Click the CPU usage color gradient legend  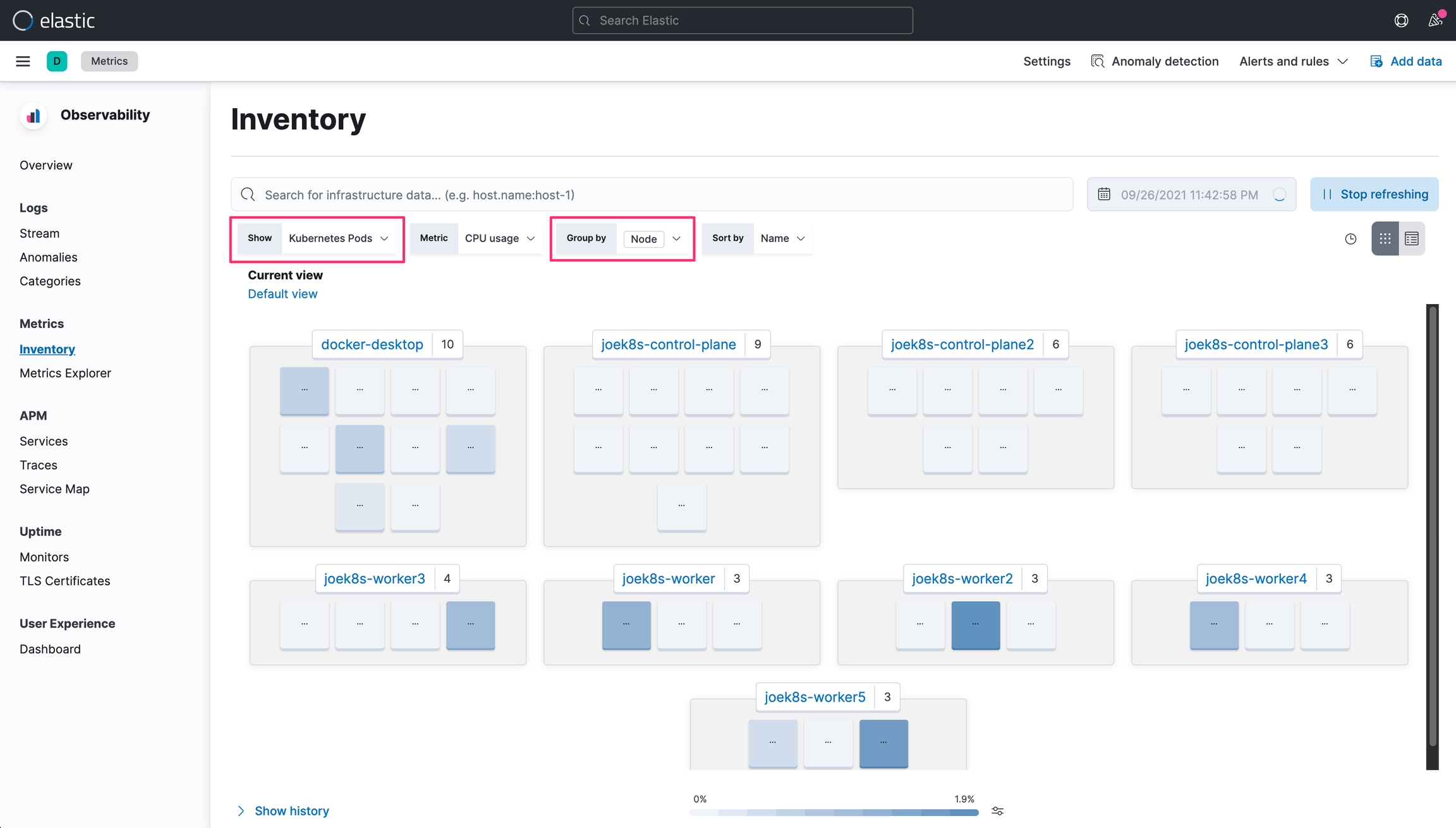tap(834, 812)
